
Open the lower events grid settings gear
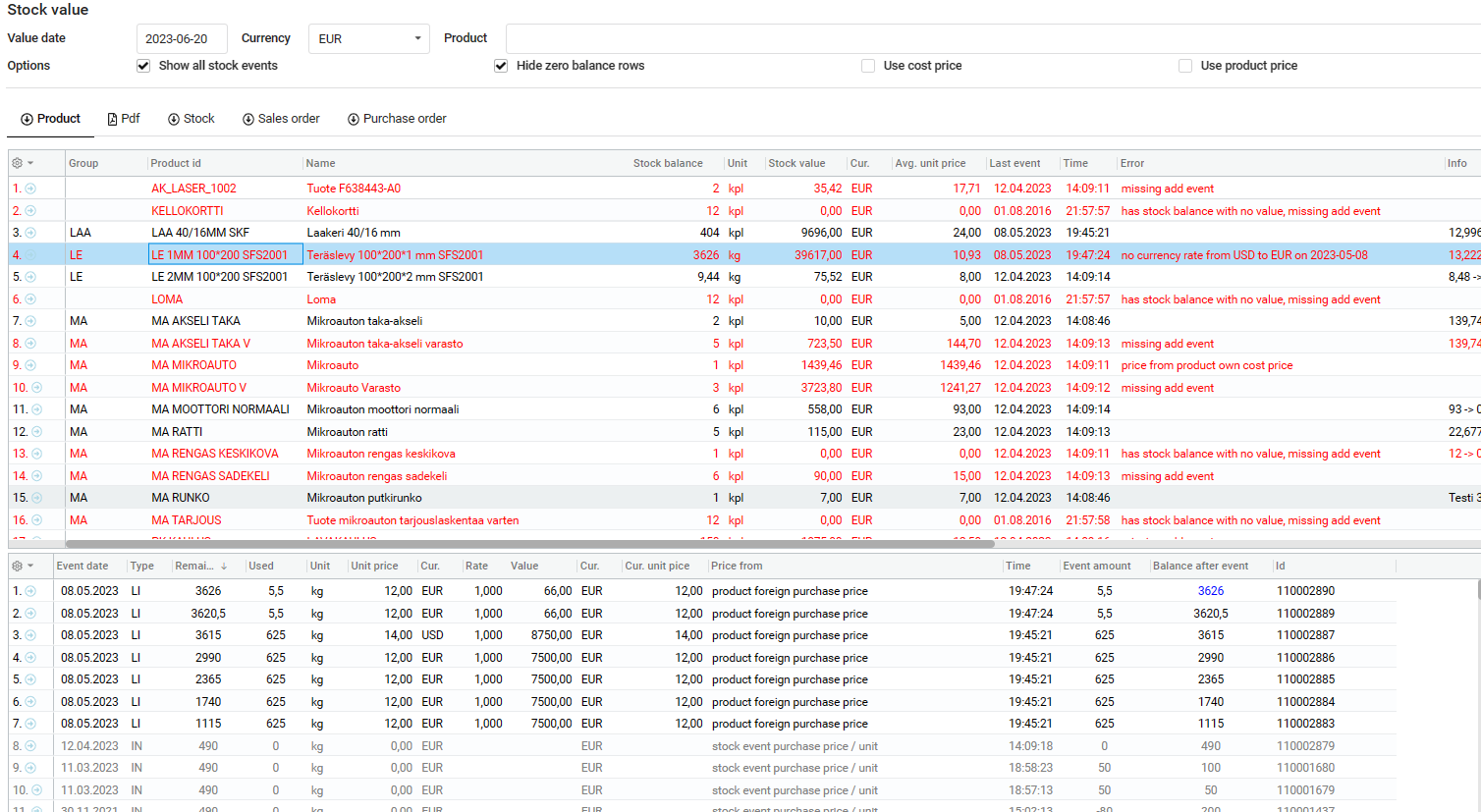(17, 566)
